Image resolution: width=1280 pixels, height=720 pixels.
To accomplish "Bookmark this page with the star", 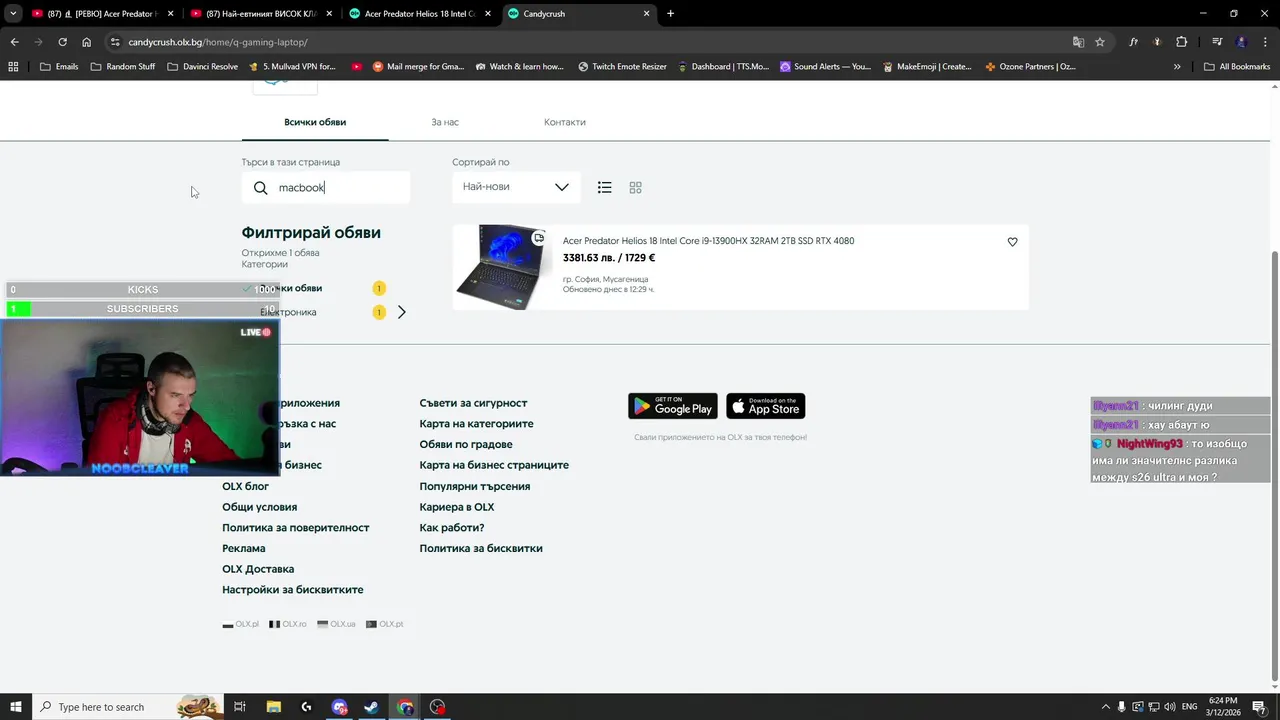I will 1100,42.
